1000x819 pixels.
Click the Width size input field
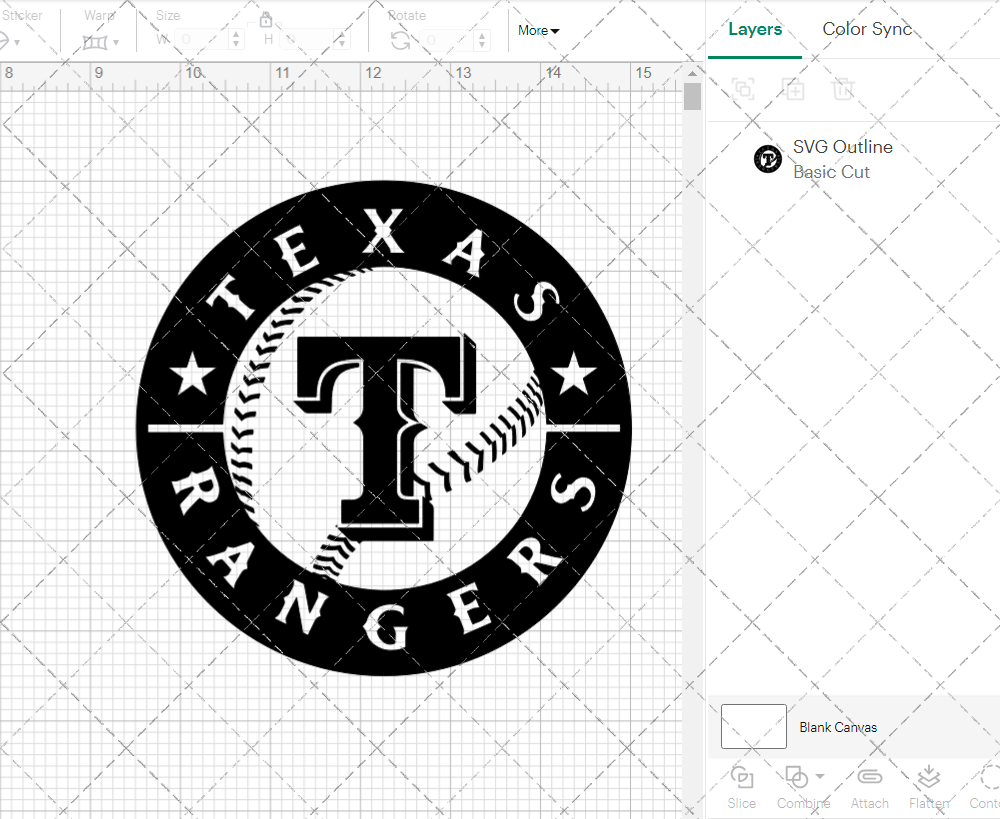click(x=202, y=40)
